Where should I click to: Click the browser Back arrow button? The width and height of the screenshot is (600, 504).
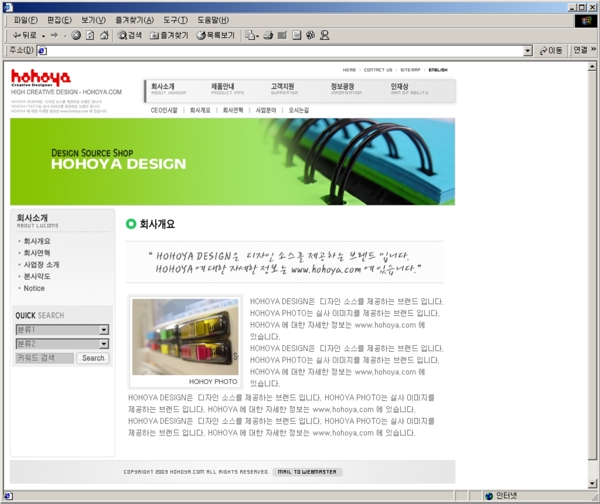pyautogui.click(x=24, y=36)
